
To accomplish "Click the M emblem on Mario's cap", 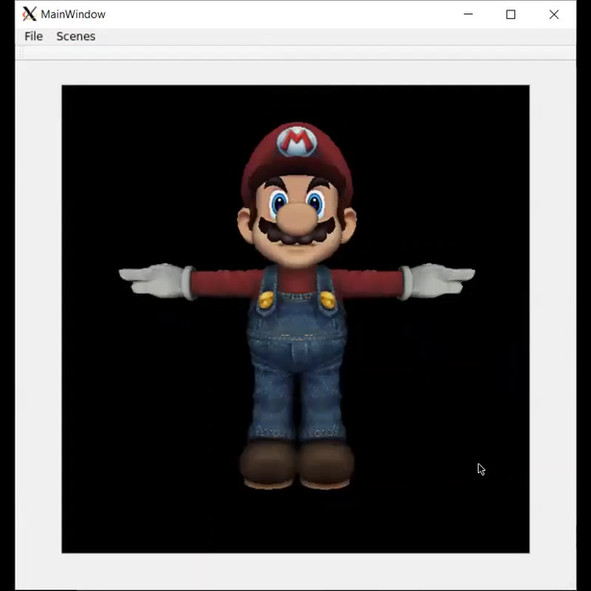I will [x=297, y=142].
